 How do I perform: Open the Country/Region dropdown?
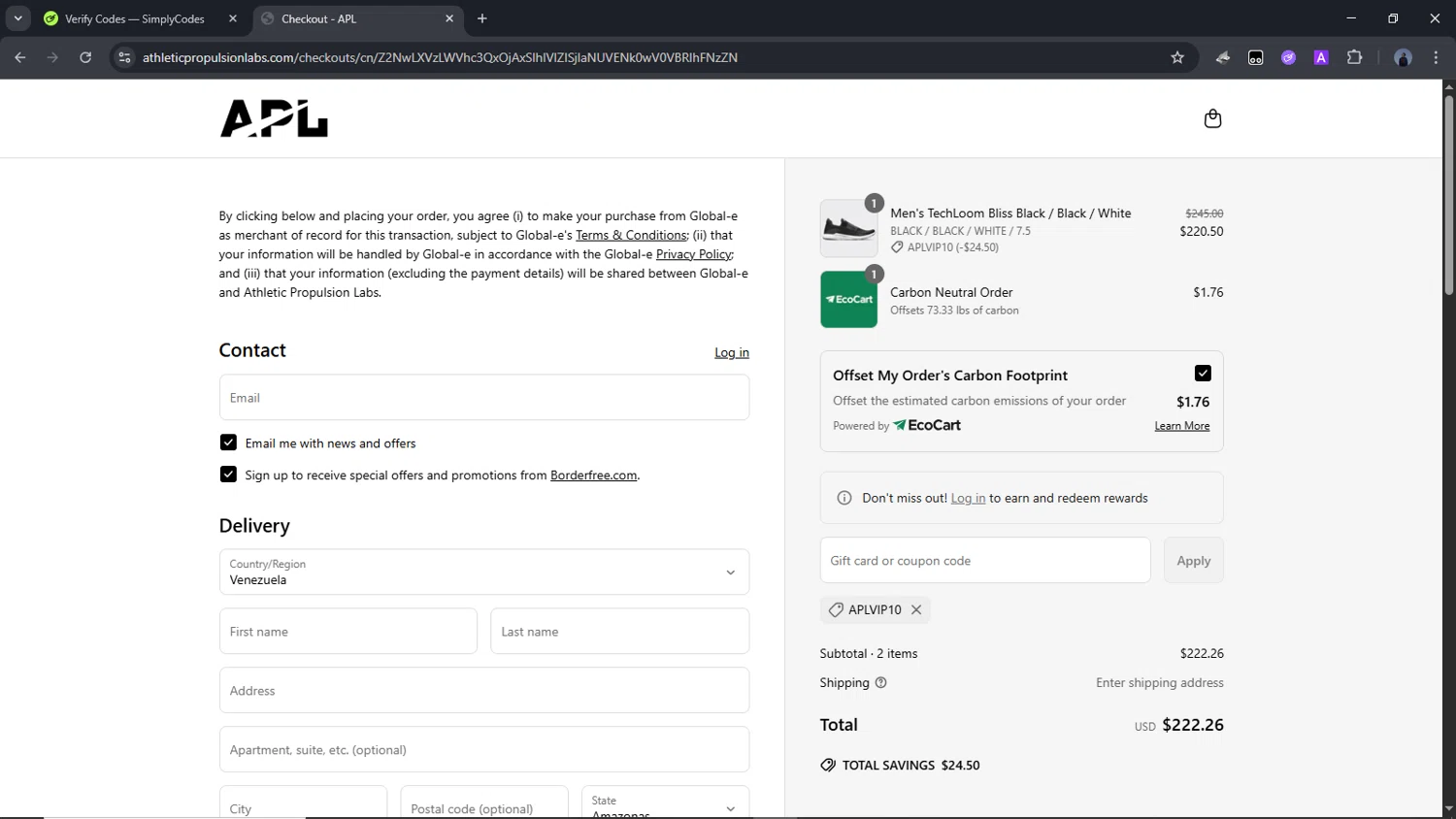pyautogui.click(x=484, y=572)
